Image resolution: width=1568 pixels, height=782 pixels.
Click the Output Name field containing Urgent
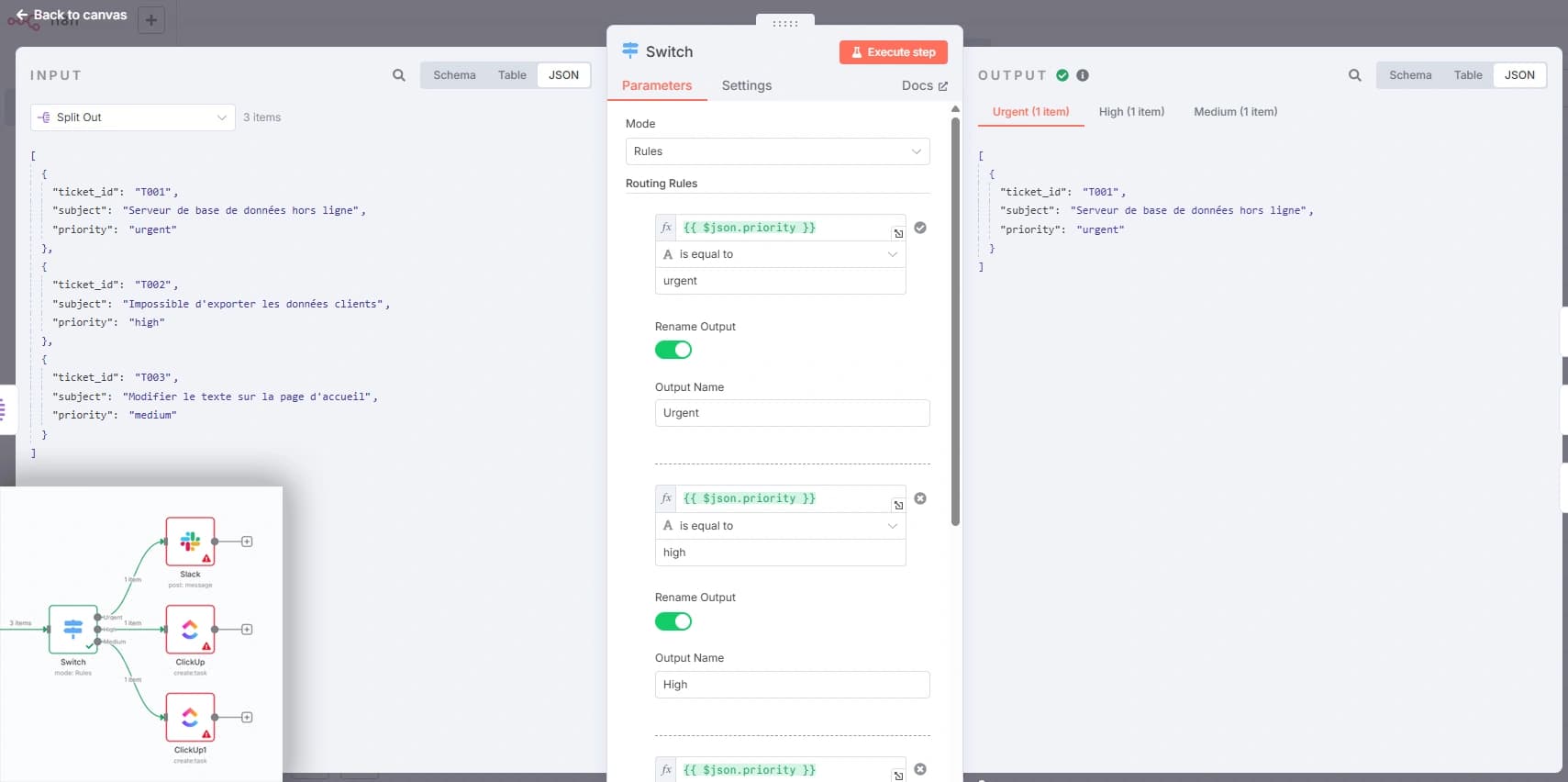(792, 413)
